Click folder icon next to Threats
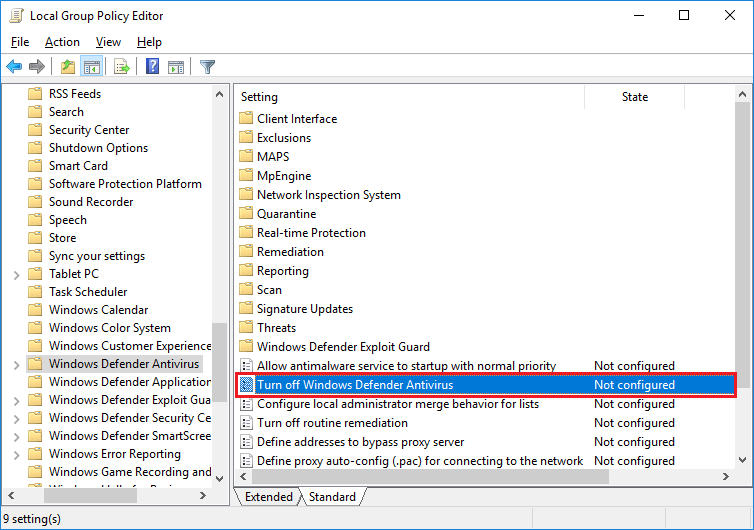Image resolution: width=754 pixels, height=530 pixels. [246, 327]
